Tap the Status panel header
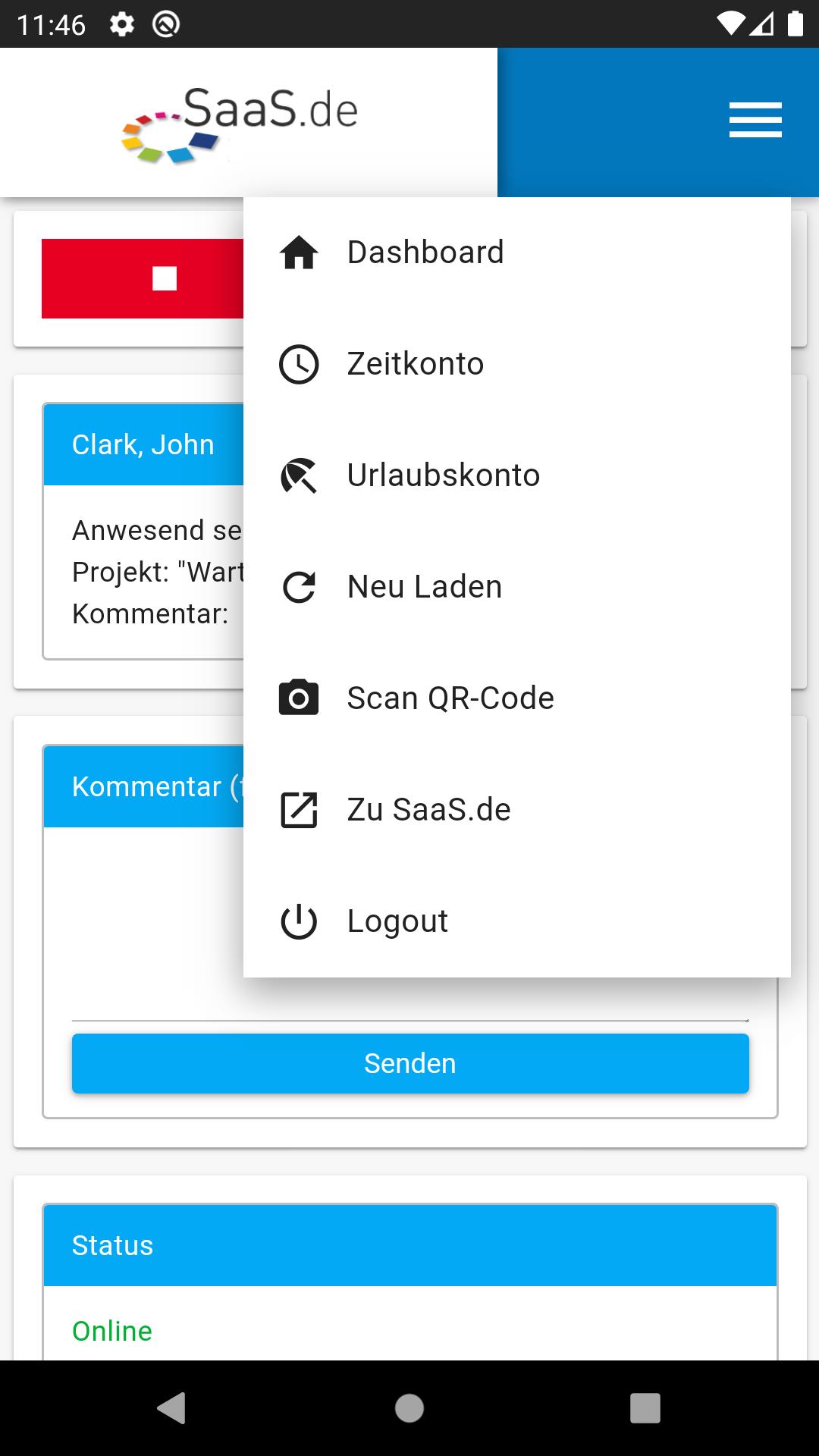Image resolution: width=819 pixels, height=1456 pixels. coord(410,1245)
